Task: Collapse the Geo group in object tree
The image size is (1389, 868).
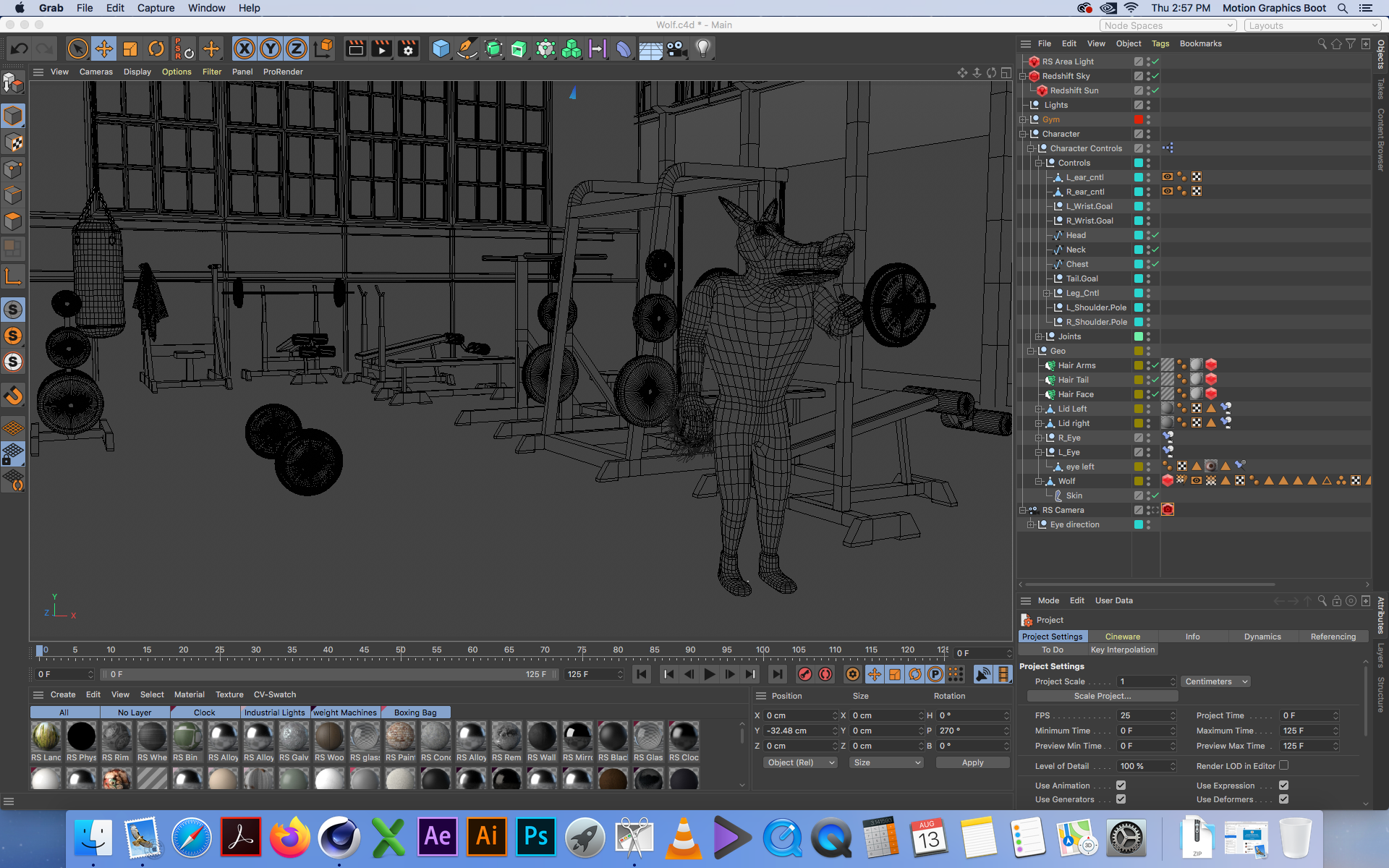Action: point(1031,351)
